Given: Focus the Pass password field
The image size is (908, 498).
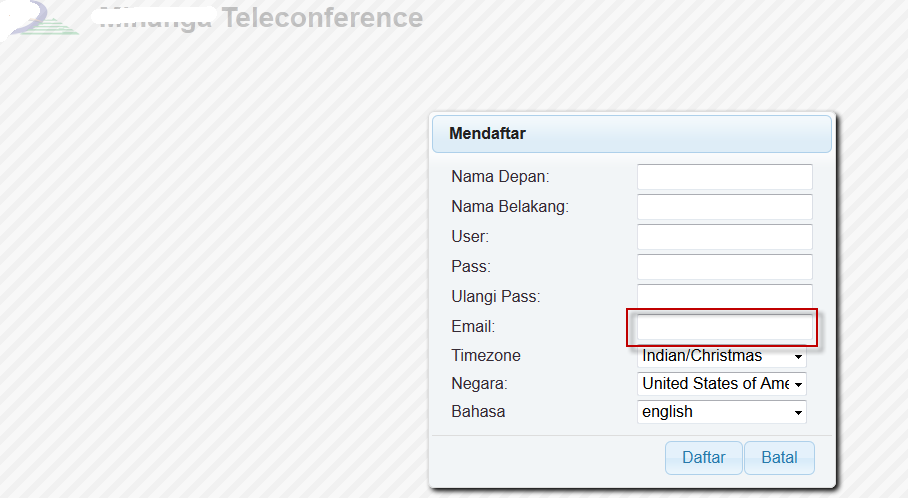Looking at the screenshot, I should 724,267.
